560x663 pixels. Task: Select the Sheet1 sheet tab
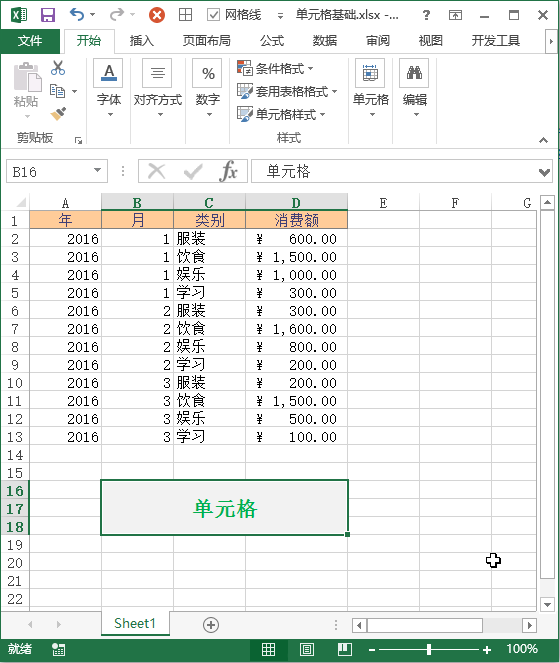135,623
